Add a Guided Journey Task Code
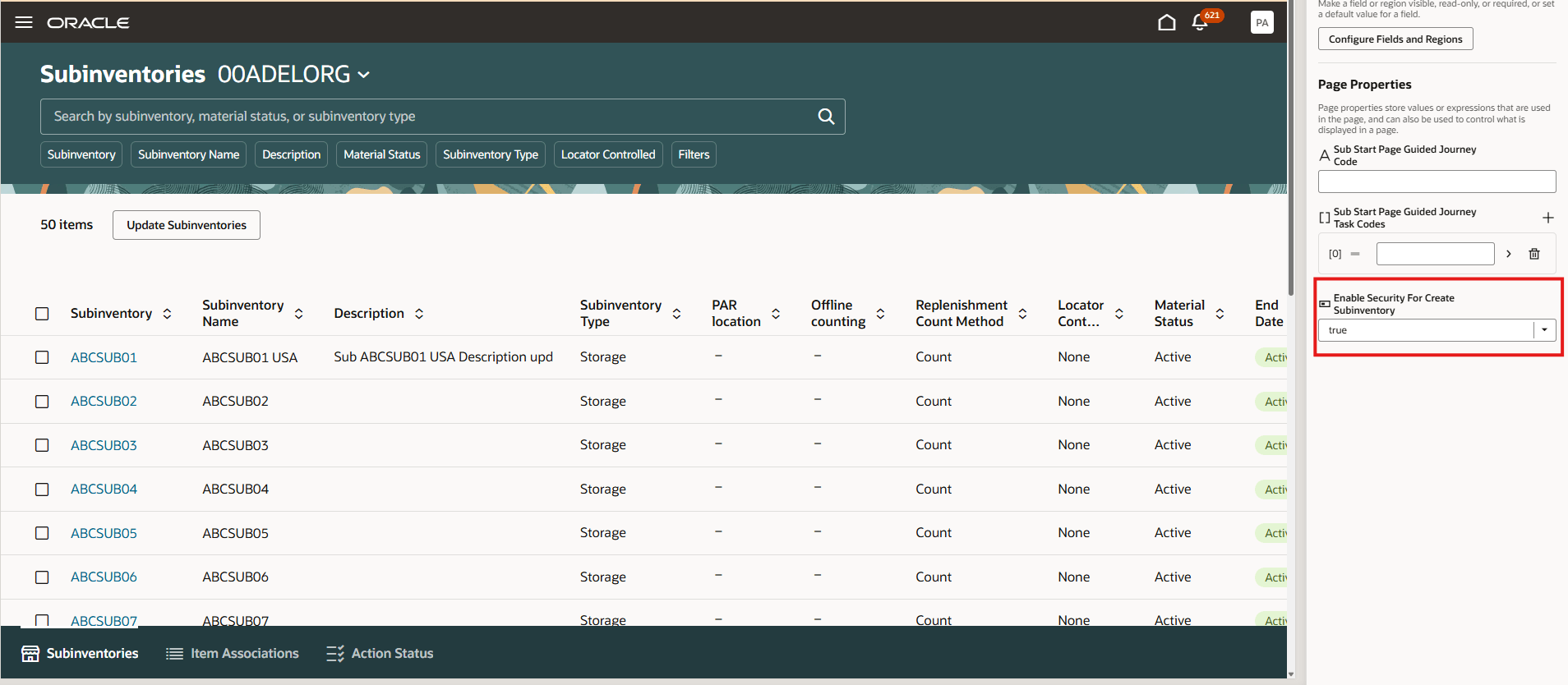Viewport: 1568px width, 685px height. click(x=1547, y=218)
